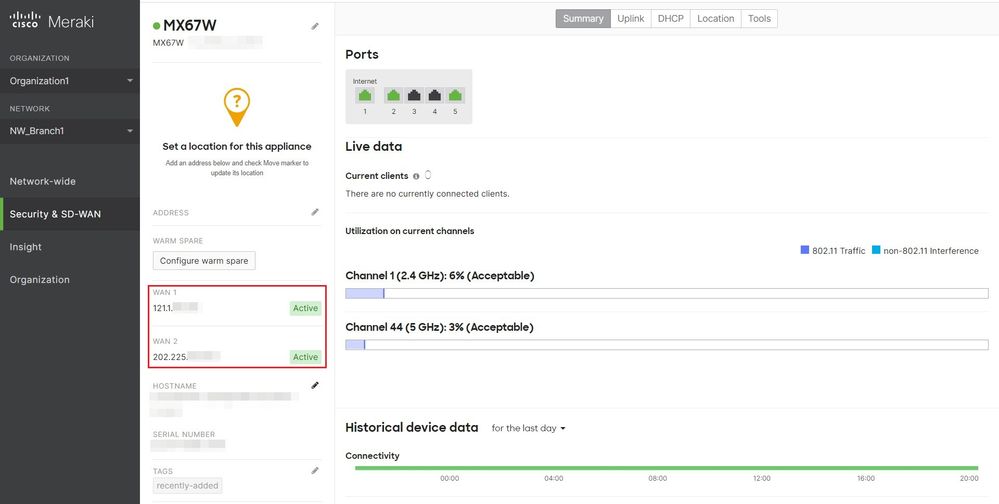This screenshot has width=999, height=504.
Task: Switch to the DHCP tab
Action: [x=671, y=18]
